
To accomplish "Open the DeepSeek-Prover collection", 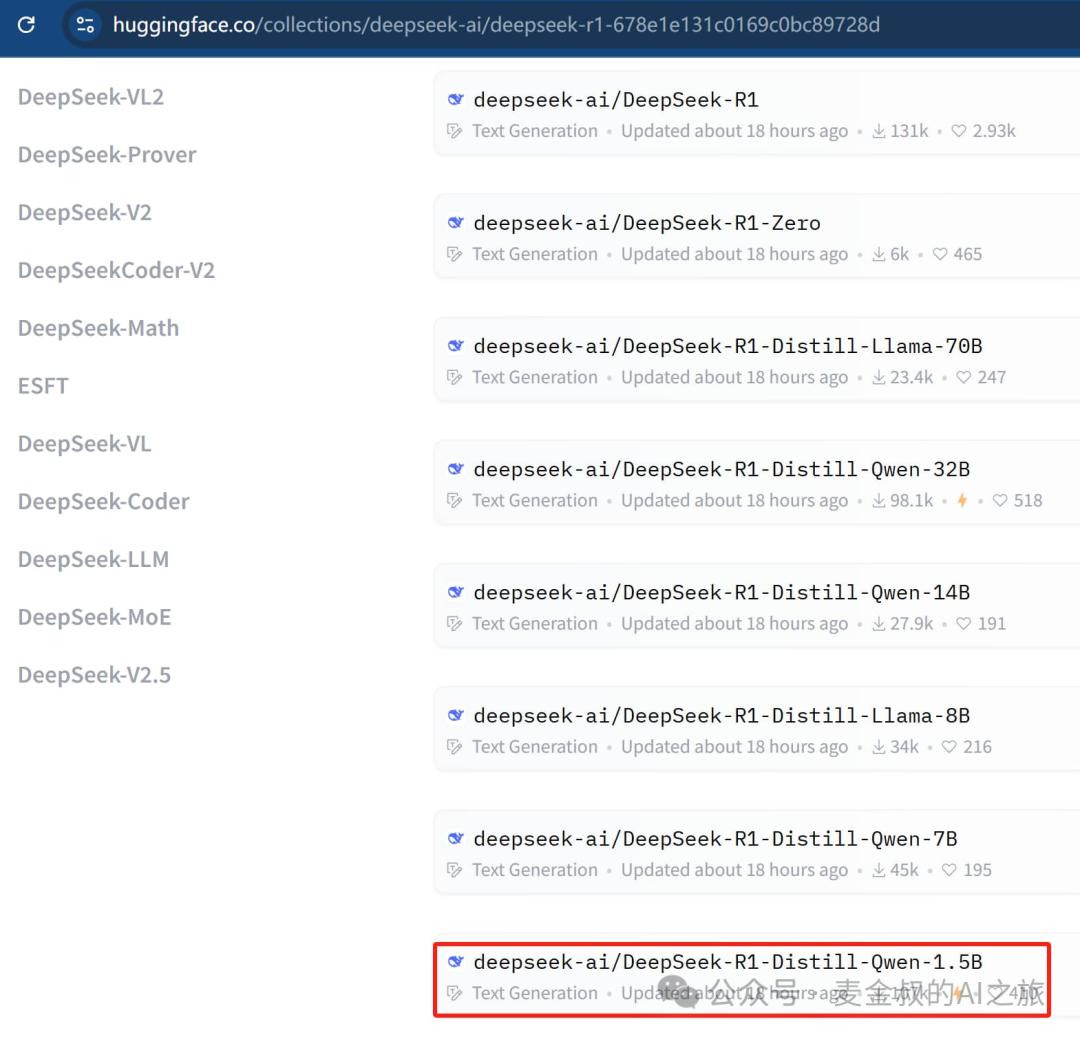I will 107,155.
